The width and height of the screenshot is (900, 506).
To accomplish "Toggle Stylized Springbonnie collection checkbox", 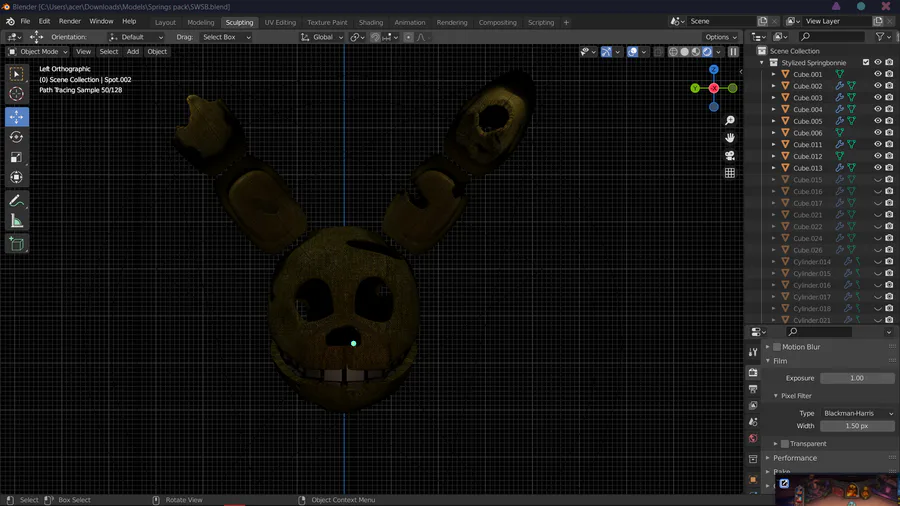I will 866,63.
